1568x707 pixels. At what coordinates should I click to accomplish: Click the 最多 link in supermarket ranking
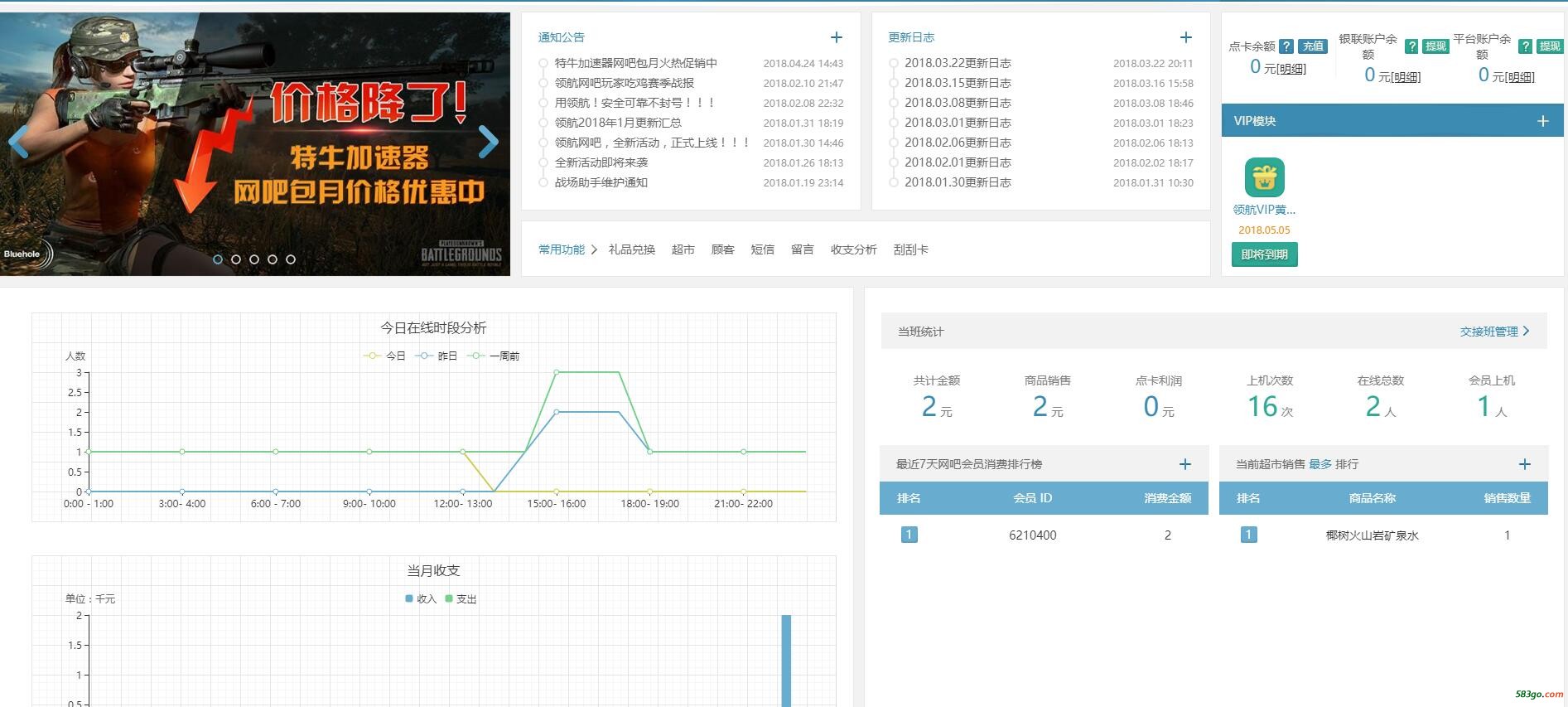[x=1320, y=464]
